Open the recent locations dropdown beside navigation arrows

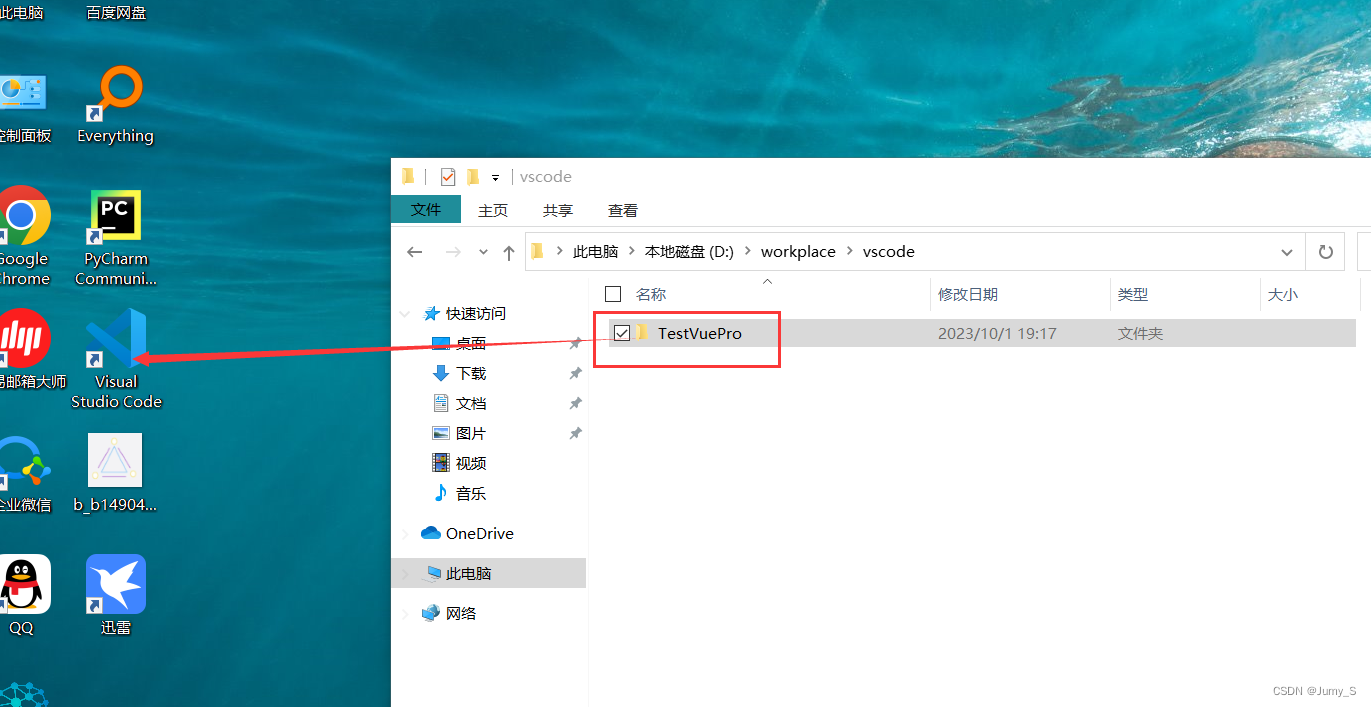(x=483, y=251)
